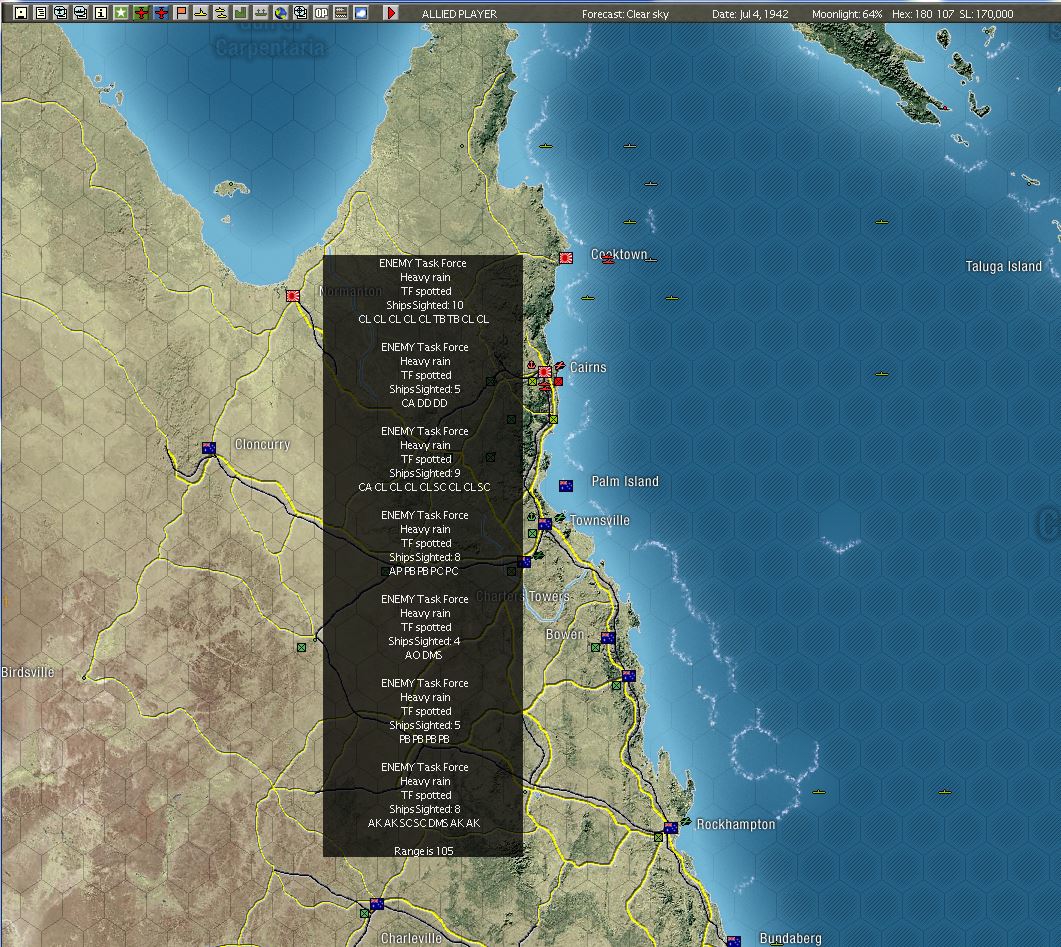
Task: Select the Japanese base flag at Cooktown
Action: point(566,258)
